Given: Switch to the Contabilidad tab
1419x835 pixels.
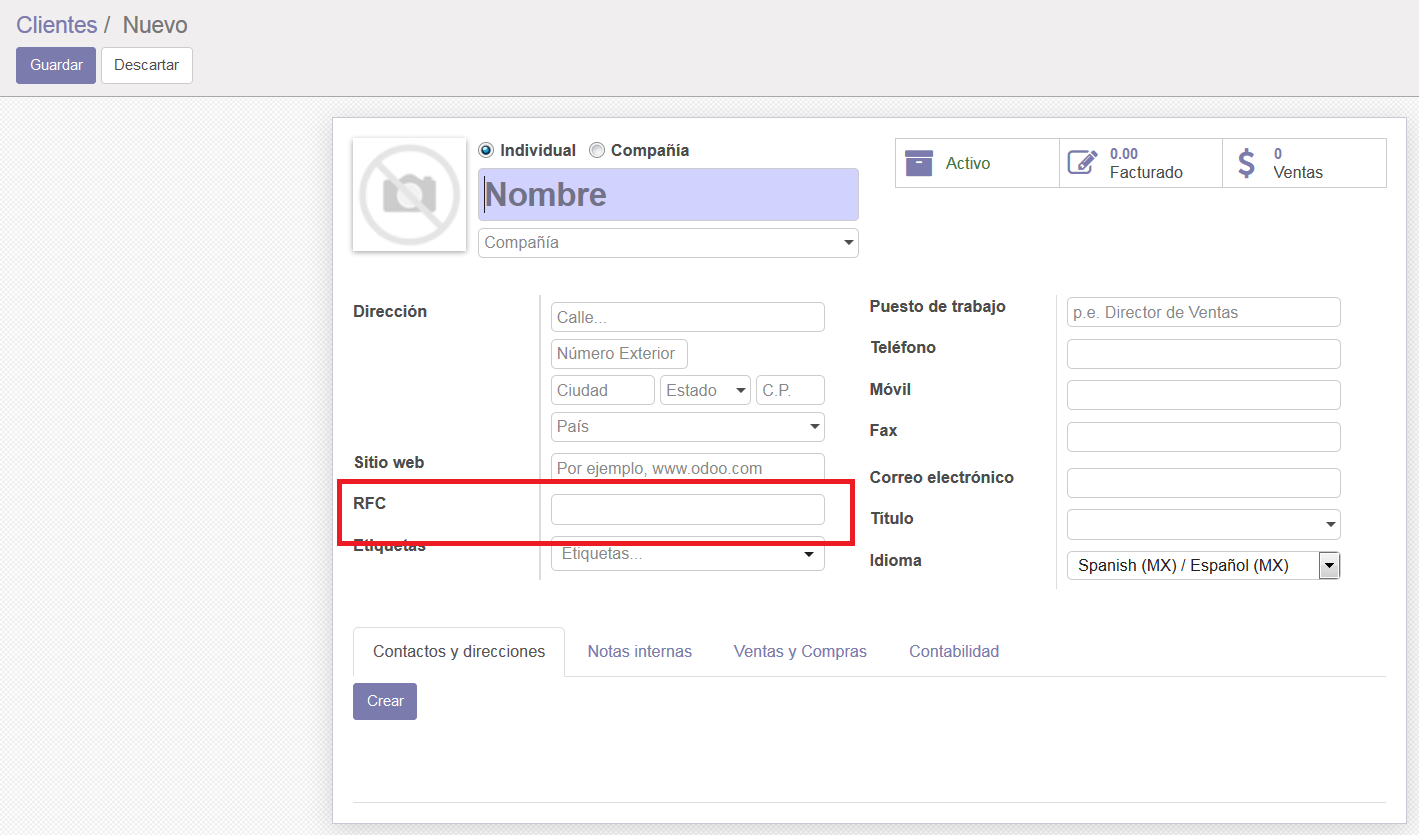Looking at the screenshot, I should point(953,652).
